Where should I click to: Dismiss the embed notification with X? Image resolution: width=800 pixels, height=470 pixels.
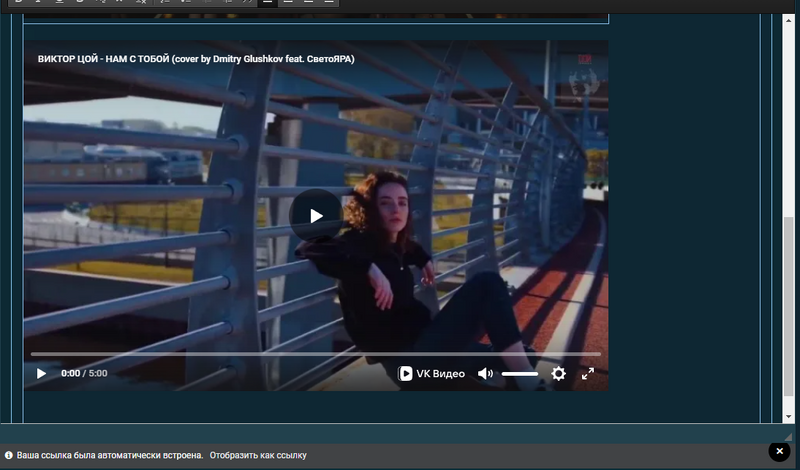click(779, 451)
